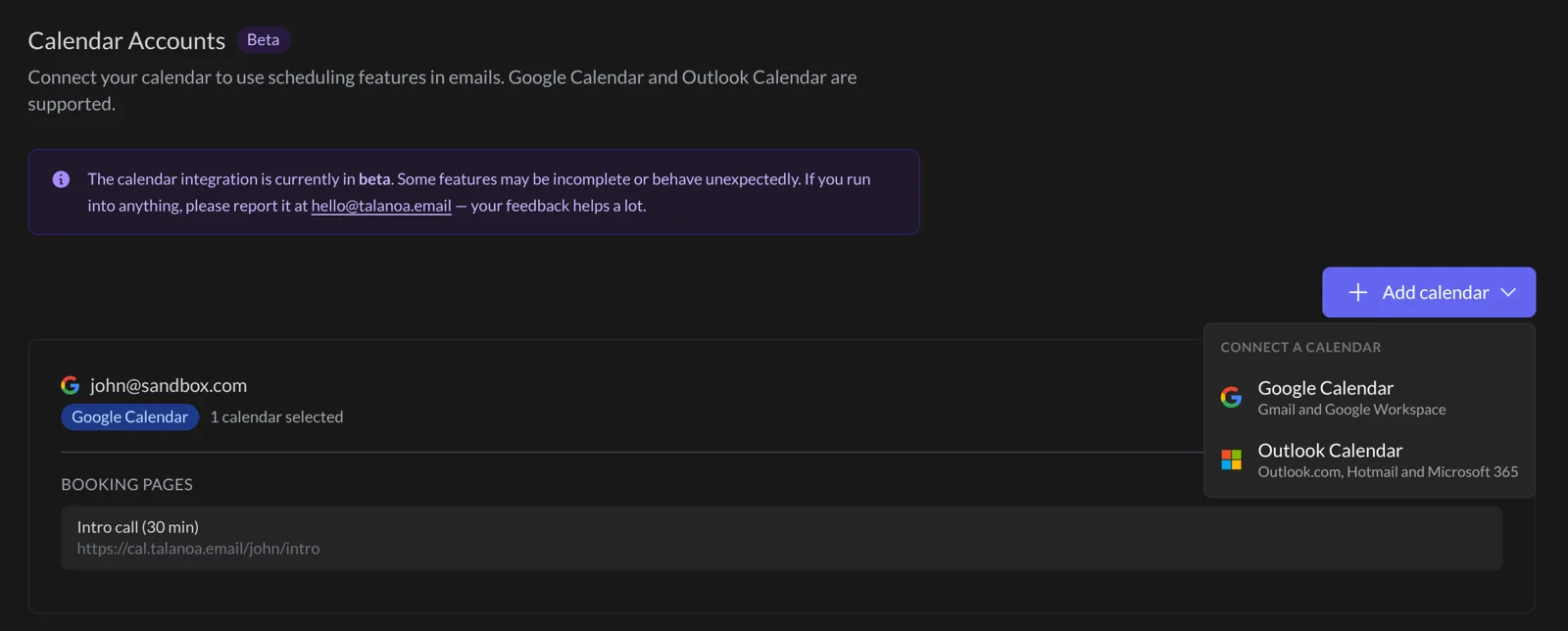Click the Calendar Accounts heading
This screenshot has width=1568, height=631.
[x=126, y=41]
